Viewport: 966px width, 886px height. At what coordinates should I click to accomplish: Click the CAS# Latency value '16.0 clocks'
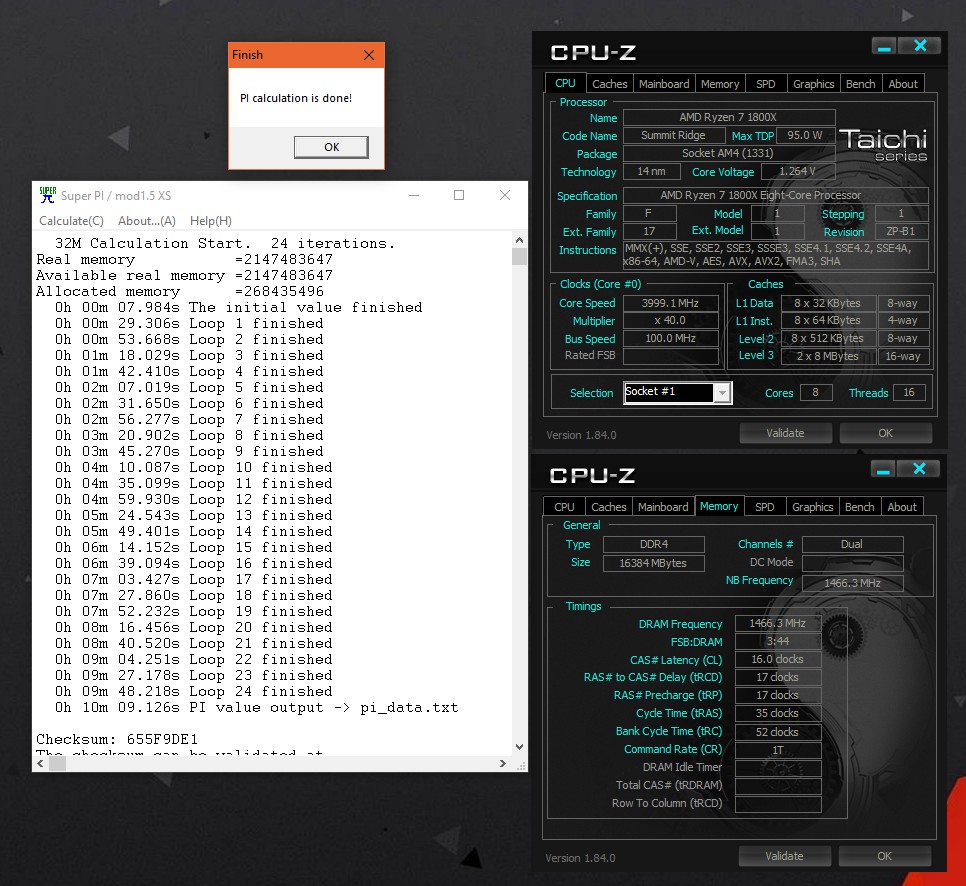click(777, 659)
